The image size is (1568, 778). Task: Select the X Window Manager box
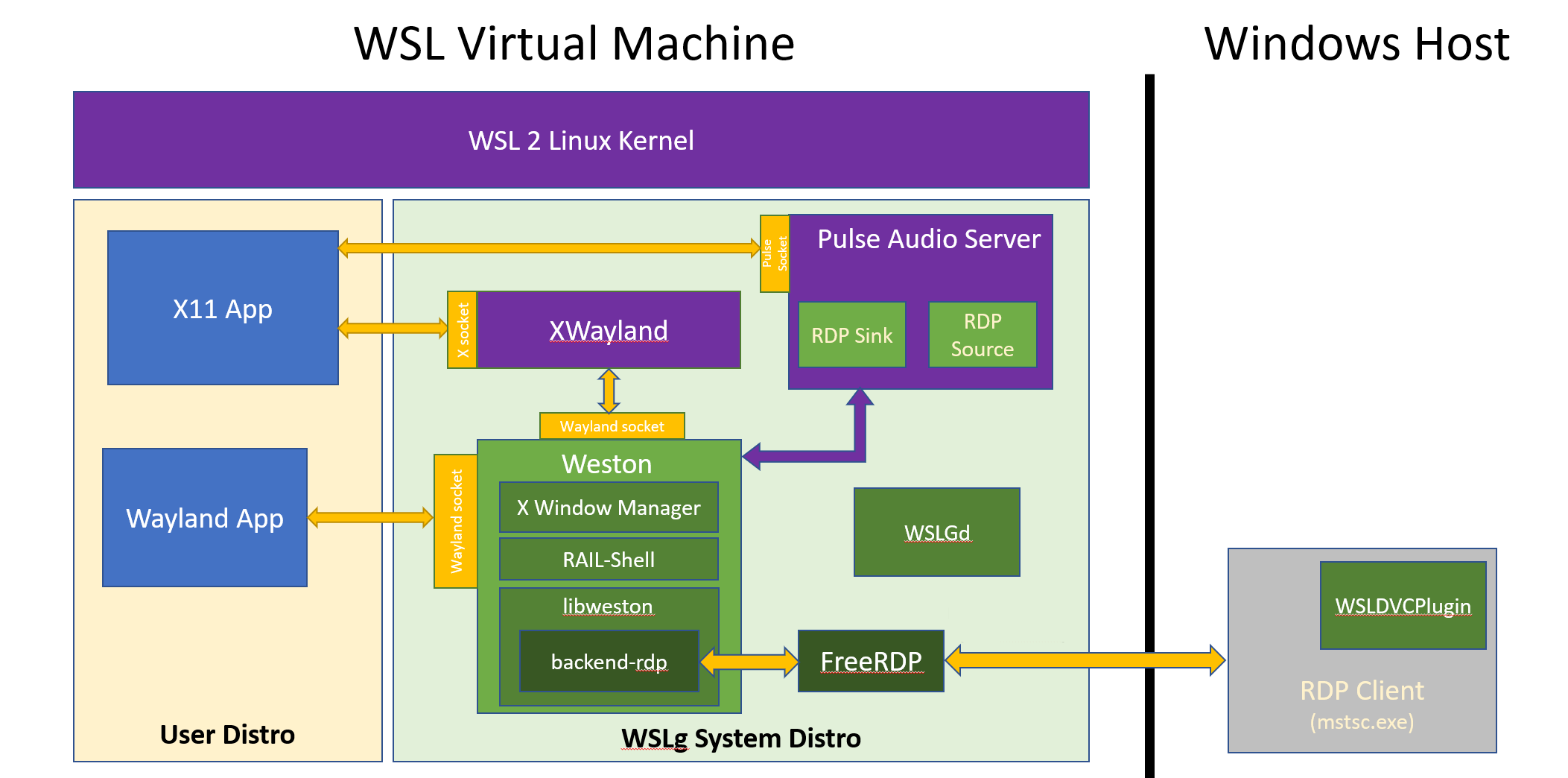pyautogui.click(x=609, y=507)
